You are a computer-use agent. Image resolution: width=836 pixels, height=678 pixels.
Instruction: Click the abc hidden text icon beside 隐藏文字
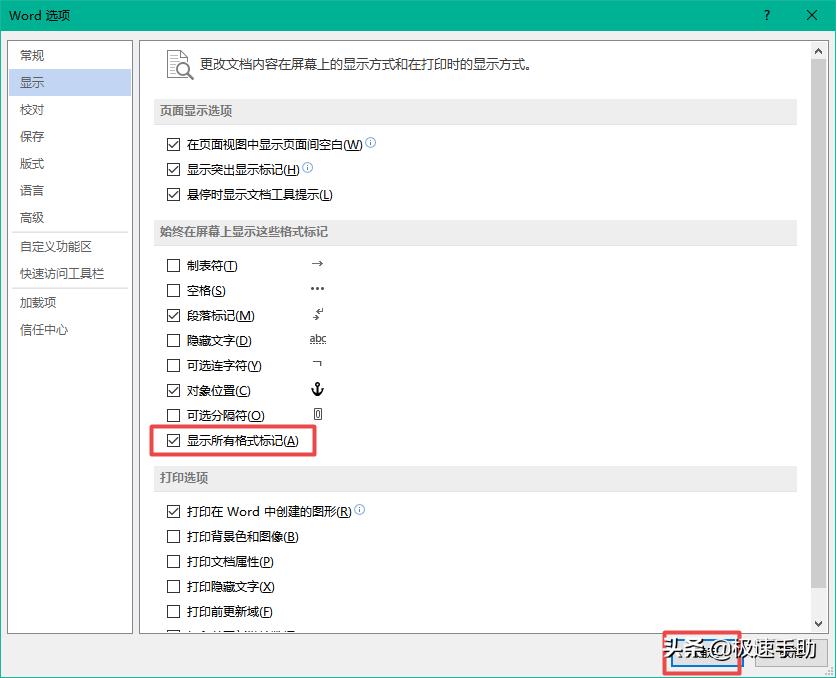pos(318,339)
